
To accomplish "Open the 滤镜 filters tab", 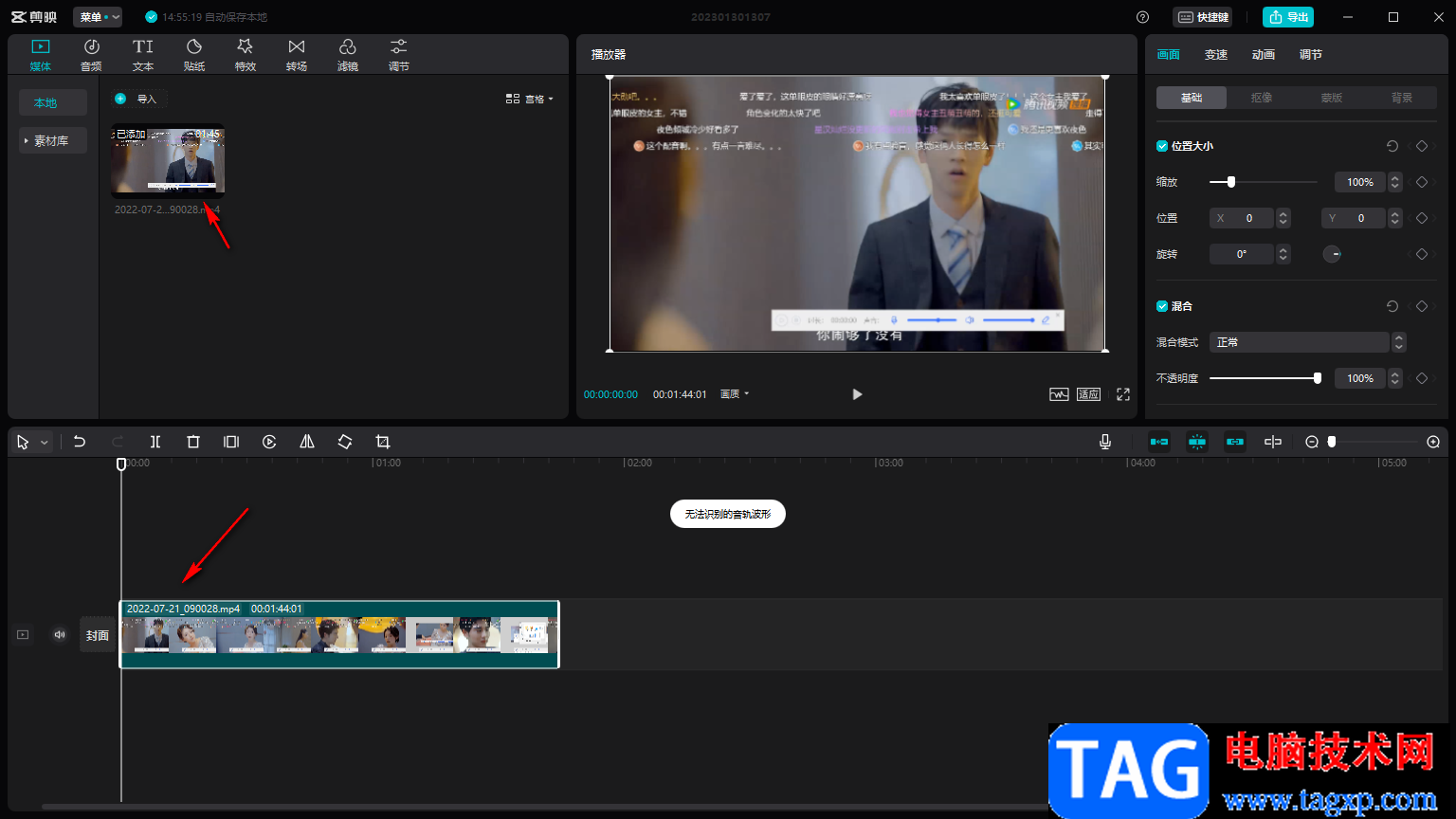I will 348,55.
